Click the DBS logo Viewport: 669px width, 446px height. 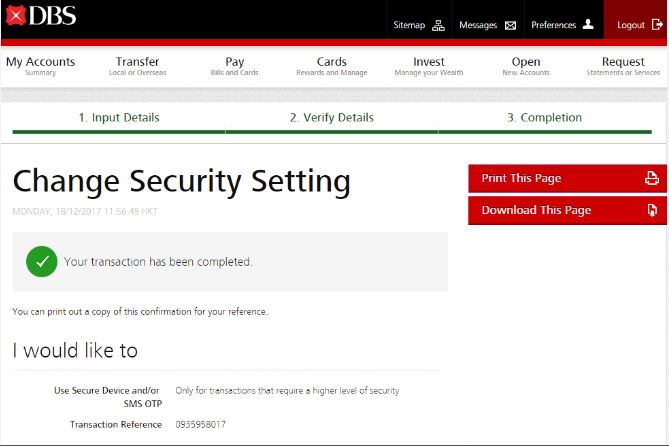40,16
